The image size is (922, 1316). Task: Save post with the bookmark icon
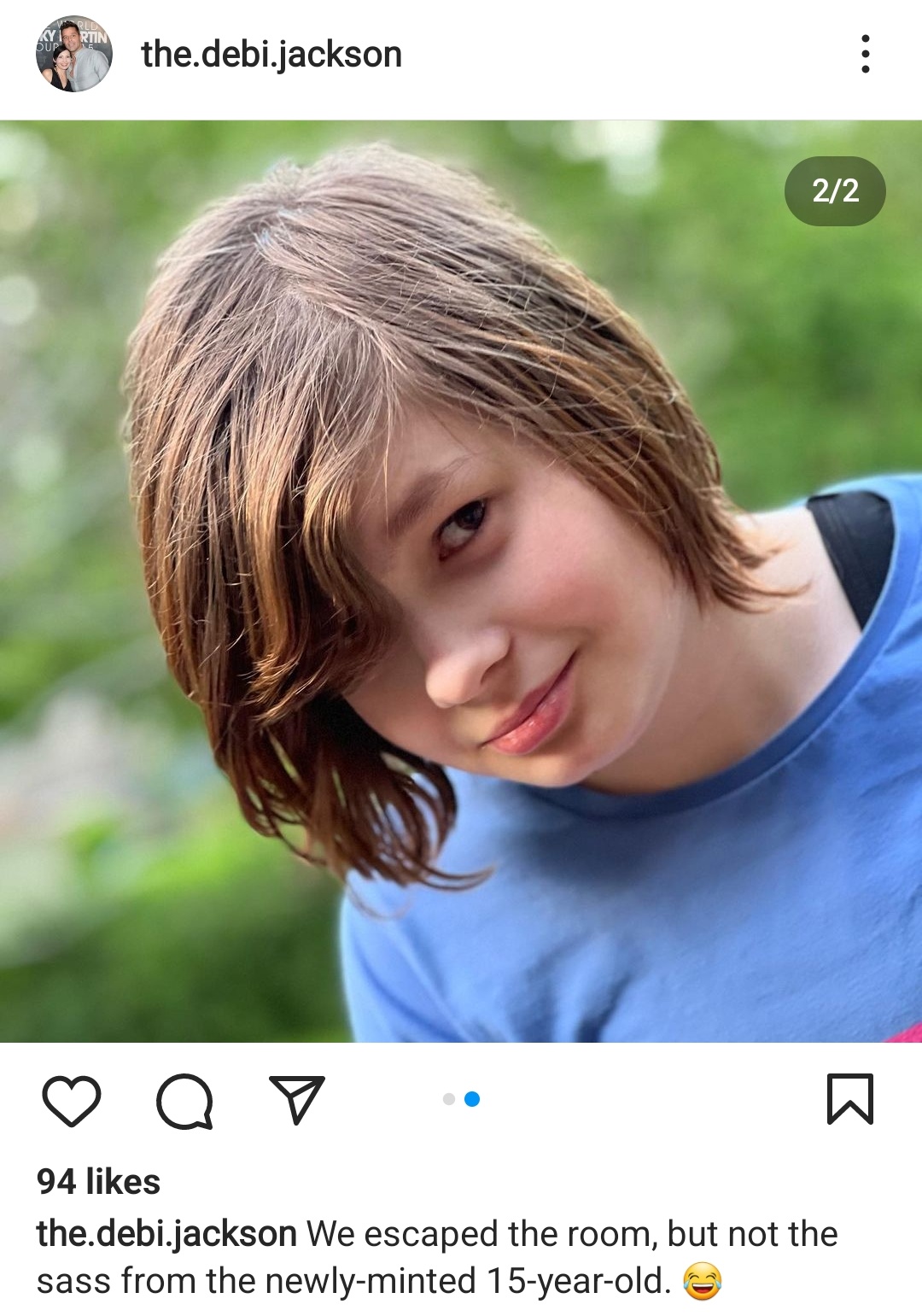850,1099
